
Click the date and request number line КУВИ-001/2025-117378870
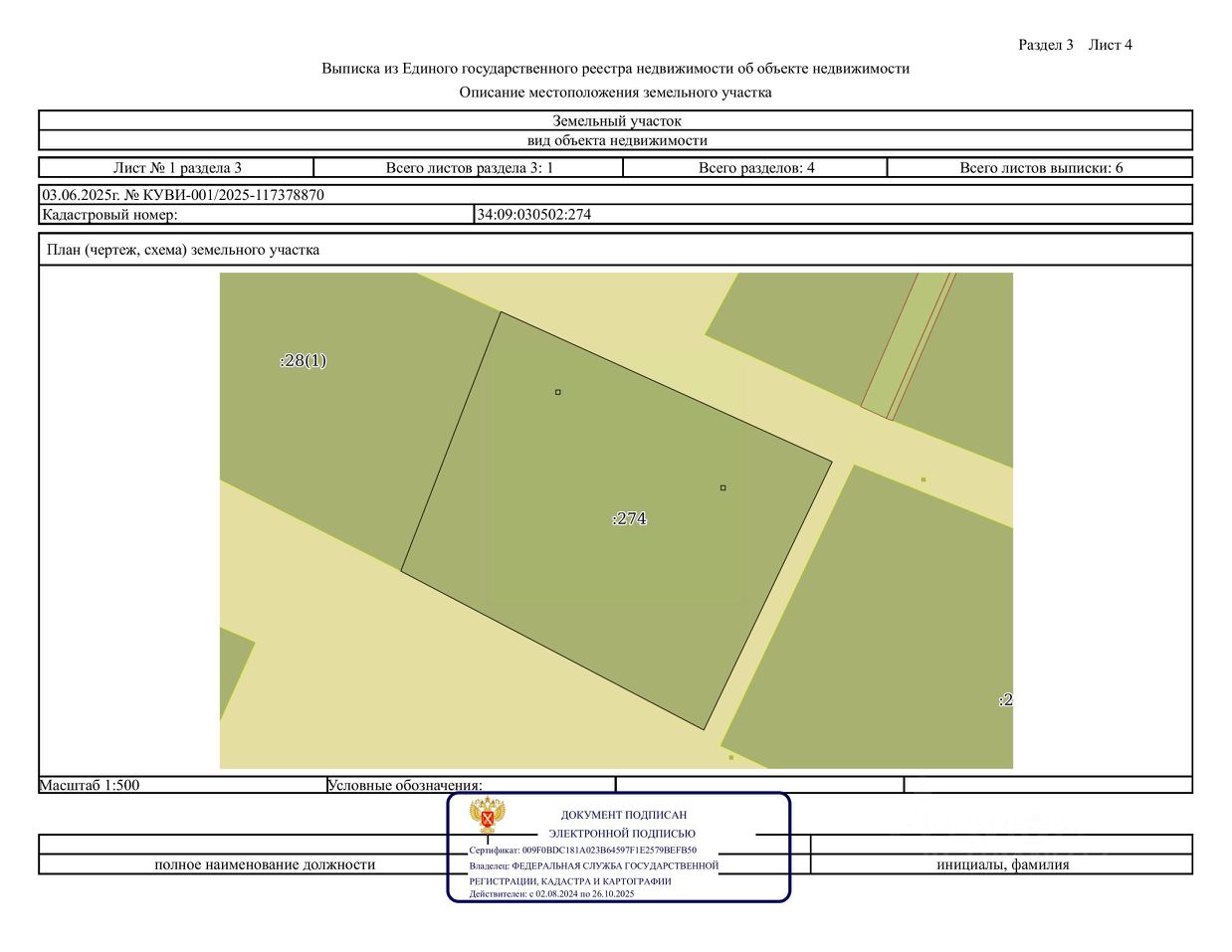click(x=183, y=195)
